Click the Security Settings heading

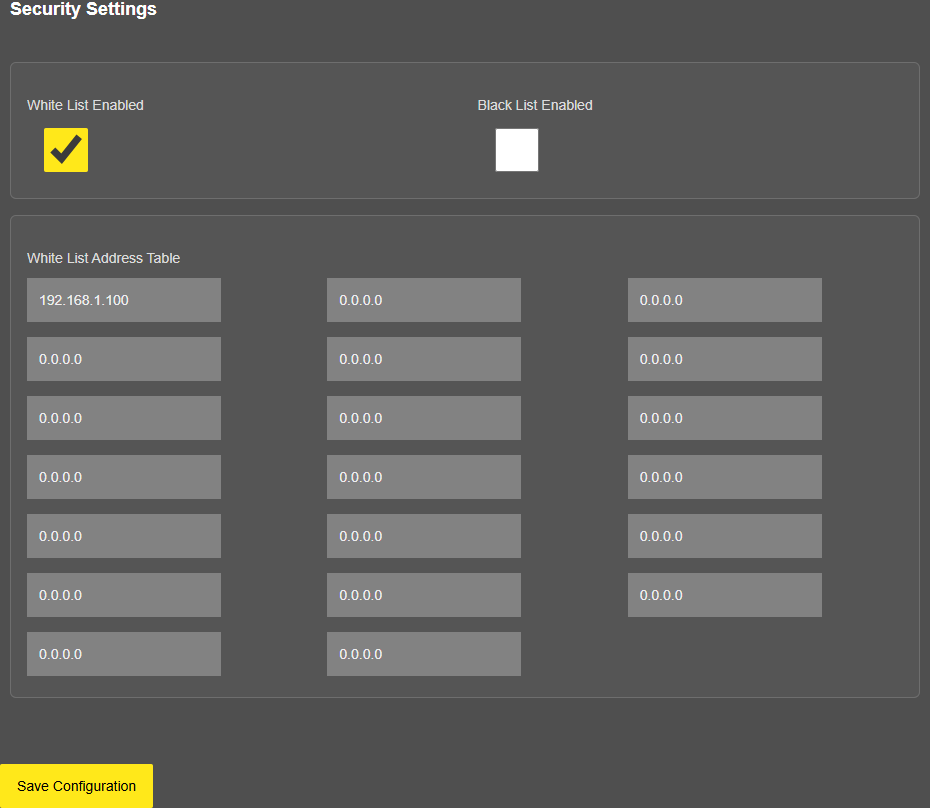84,9
